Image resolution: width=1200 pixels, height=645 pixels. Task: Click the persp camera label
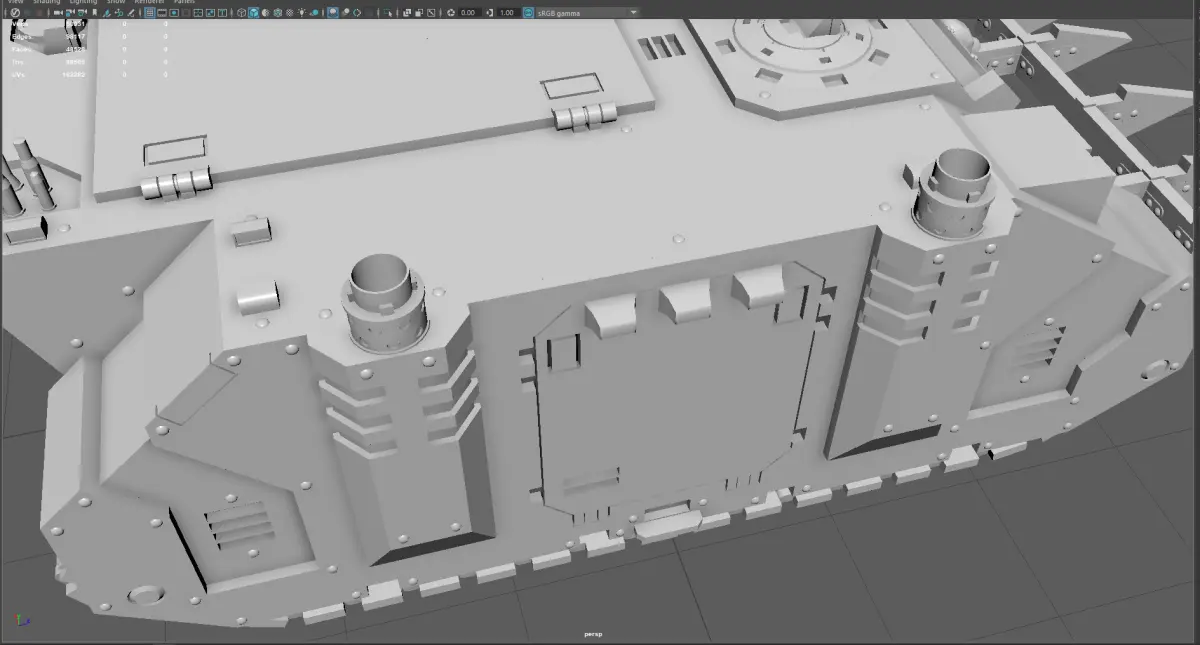(x=593, y=634)
